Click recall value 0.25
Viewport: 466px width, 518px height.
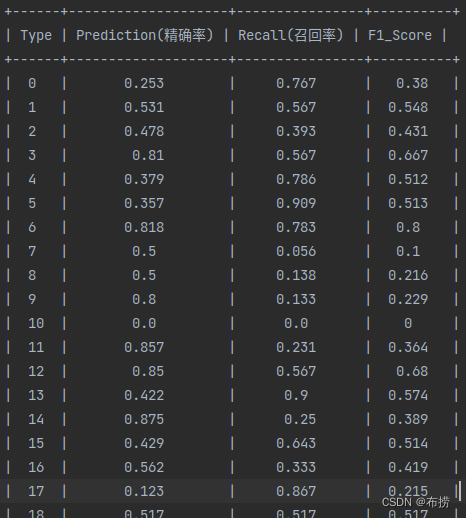tap(300, 419)
